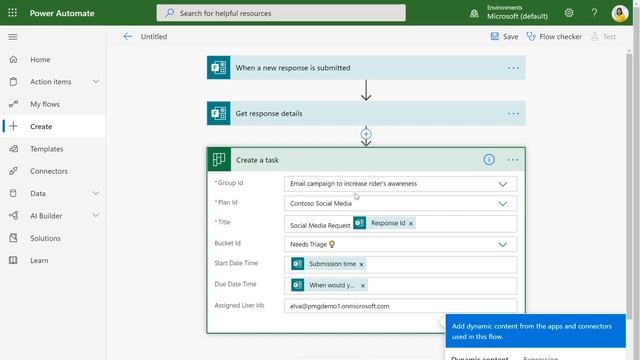This screenshot has height=360, width=640.
Task: Click the Untitled flow name
Action: 154,37
